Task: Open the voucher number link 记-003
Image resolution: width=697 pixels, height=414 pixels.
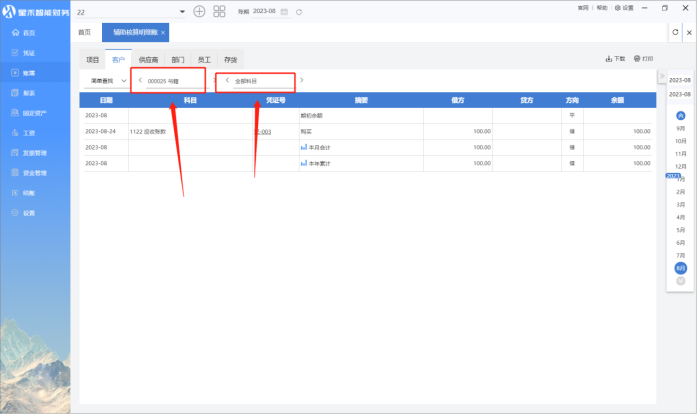Action: tap(265, 131)
